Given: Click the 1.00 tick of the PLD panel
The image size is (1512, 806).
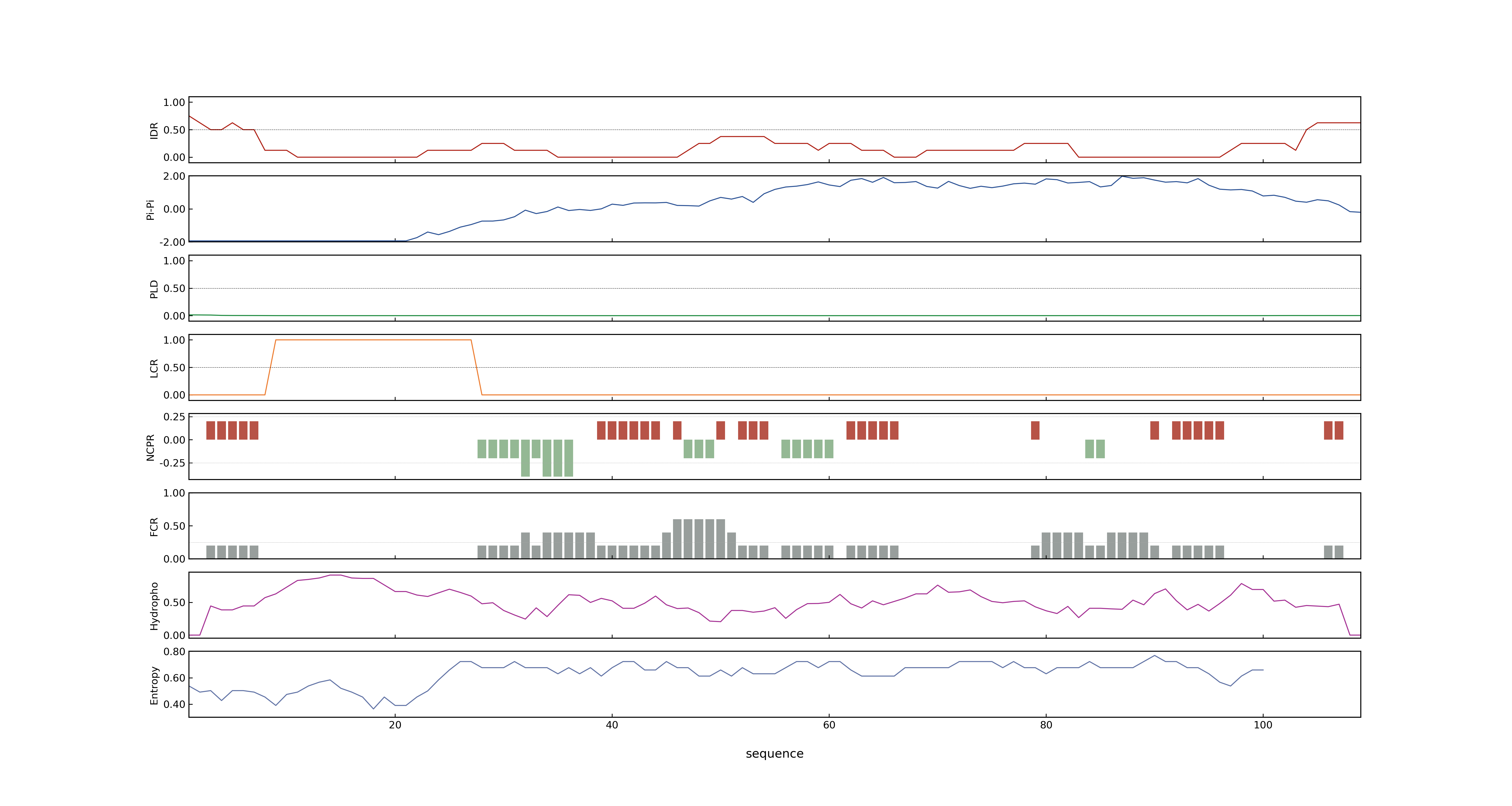Looking at the screenshot, I should point(174,261).
